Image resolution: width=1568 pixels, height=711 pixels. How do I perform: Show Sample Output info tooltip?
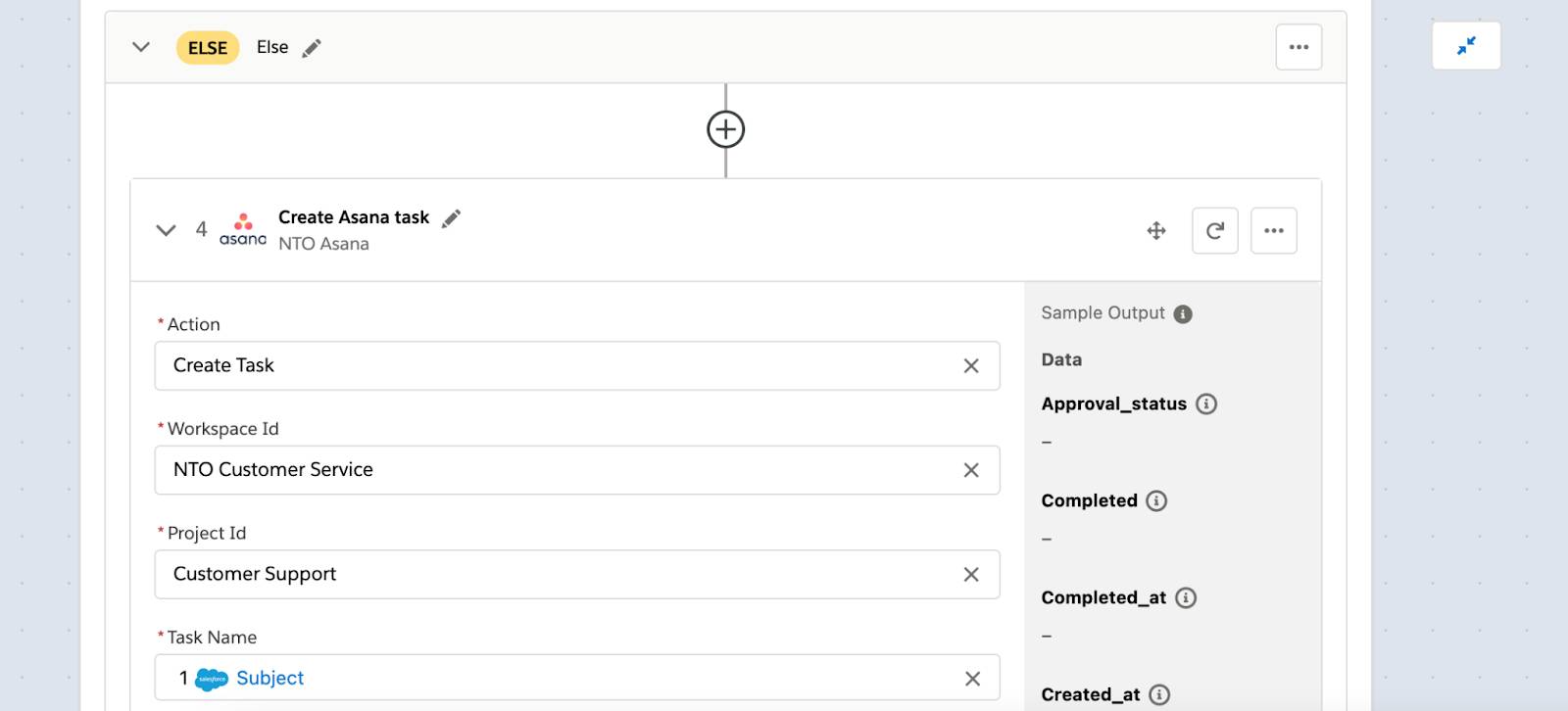pyautogui.click(x=1183, y=314)
